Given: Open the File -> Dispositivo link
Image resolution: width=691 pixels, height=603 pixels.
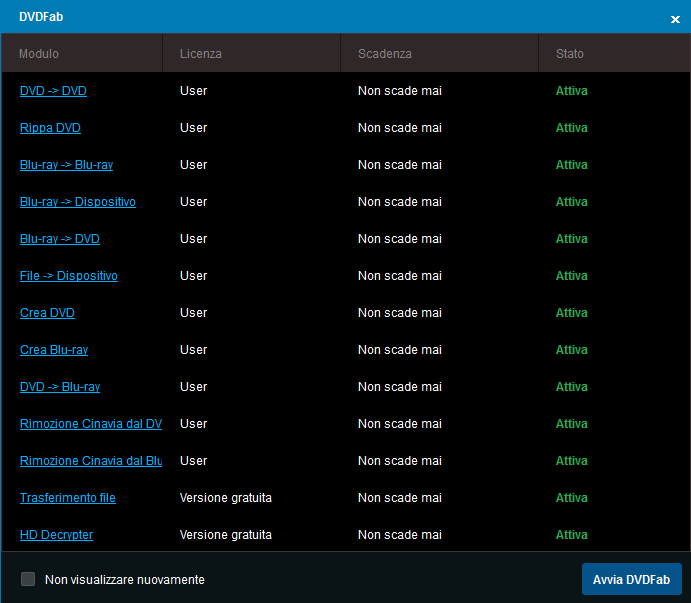Looking at the screenshot, I should pyautogui.click(x=69, y=276).
